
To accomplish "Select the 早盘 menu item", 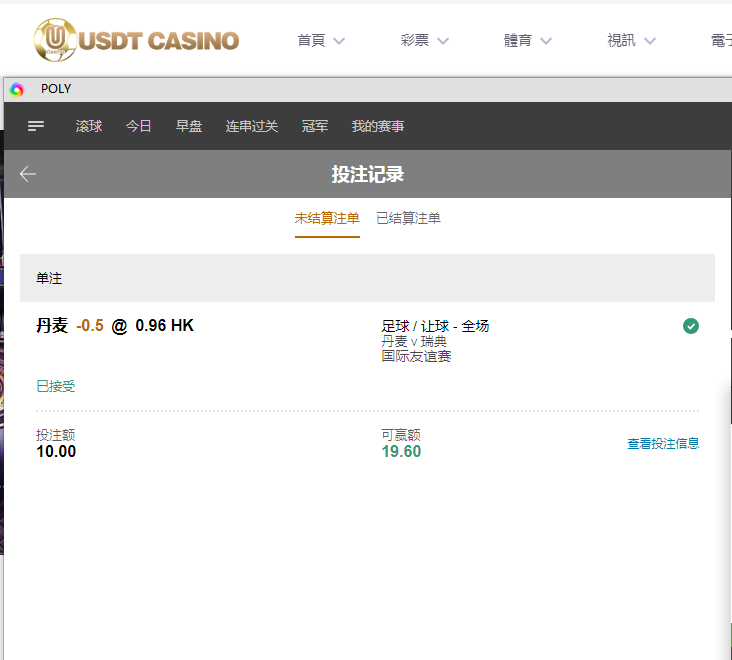I will [189, 126].
